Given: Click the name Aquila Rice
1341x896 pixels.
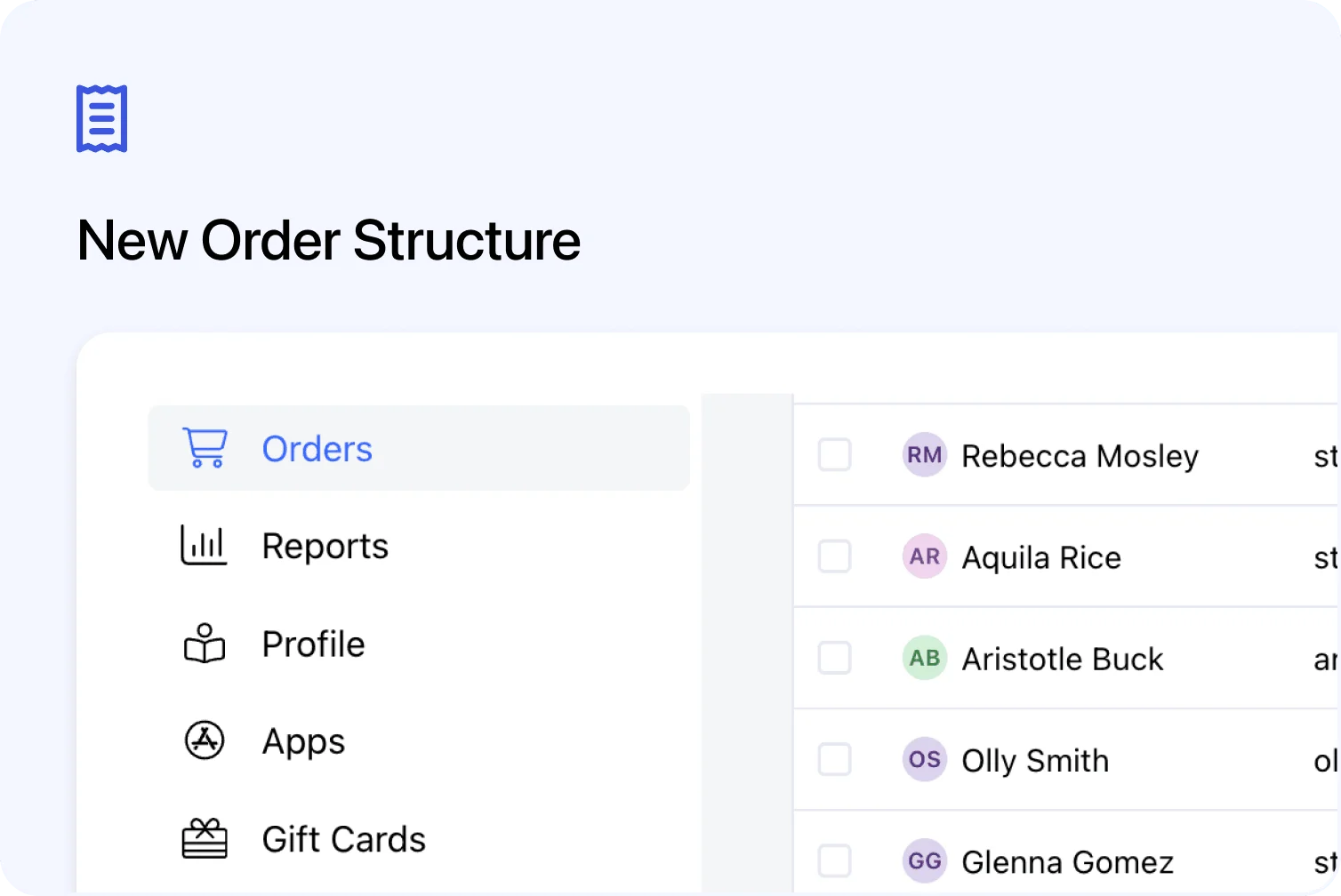Looking at the screenshot, I should pyautogui.click(x=1041, y=557).
